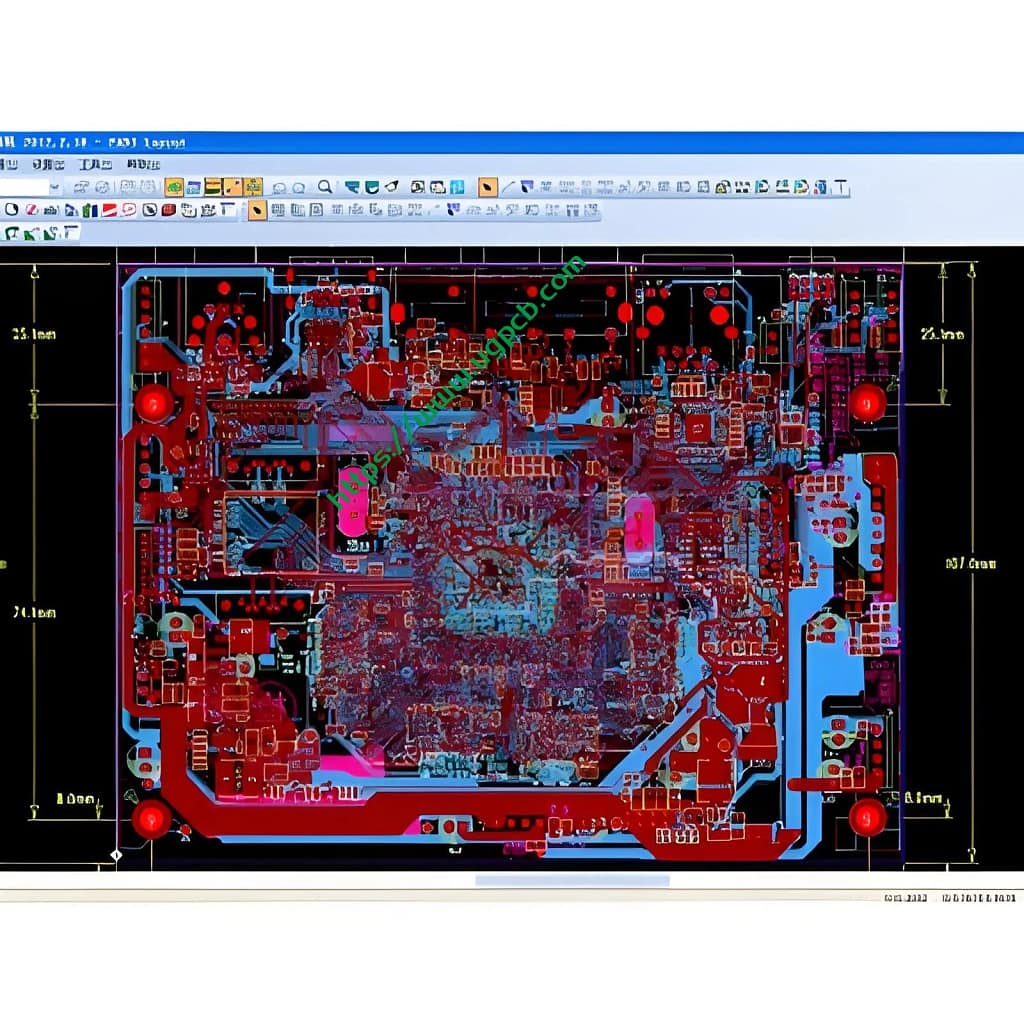This screenshot has width=1024, height=1024.
Task: Expand the layer dropdown arrow at toolbar left
Action: [x=54, y=187]
